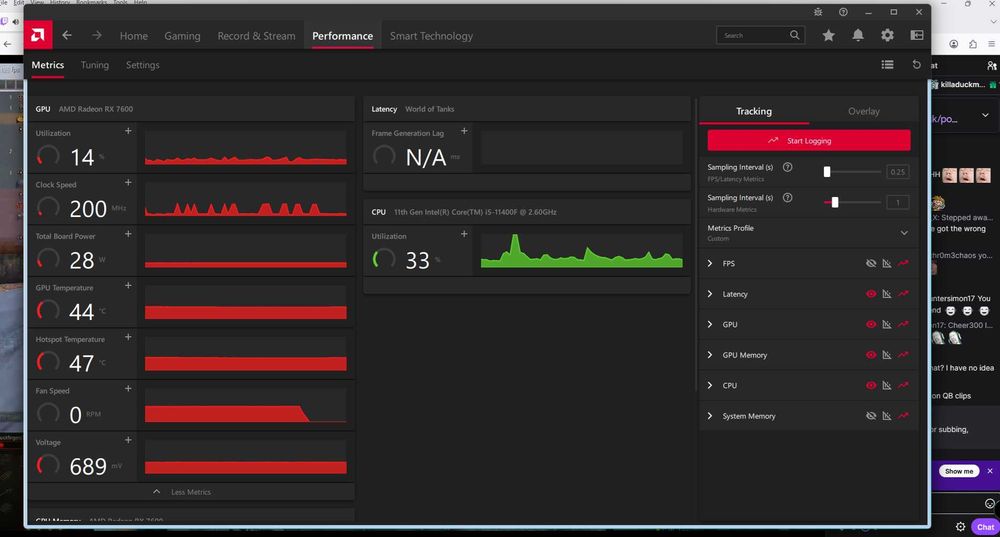Click the AMD logo icon
The image size is (1000, 537).
[37, 36]
